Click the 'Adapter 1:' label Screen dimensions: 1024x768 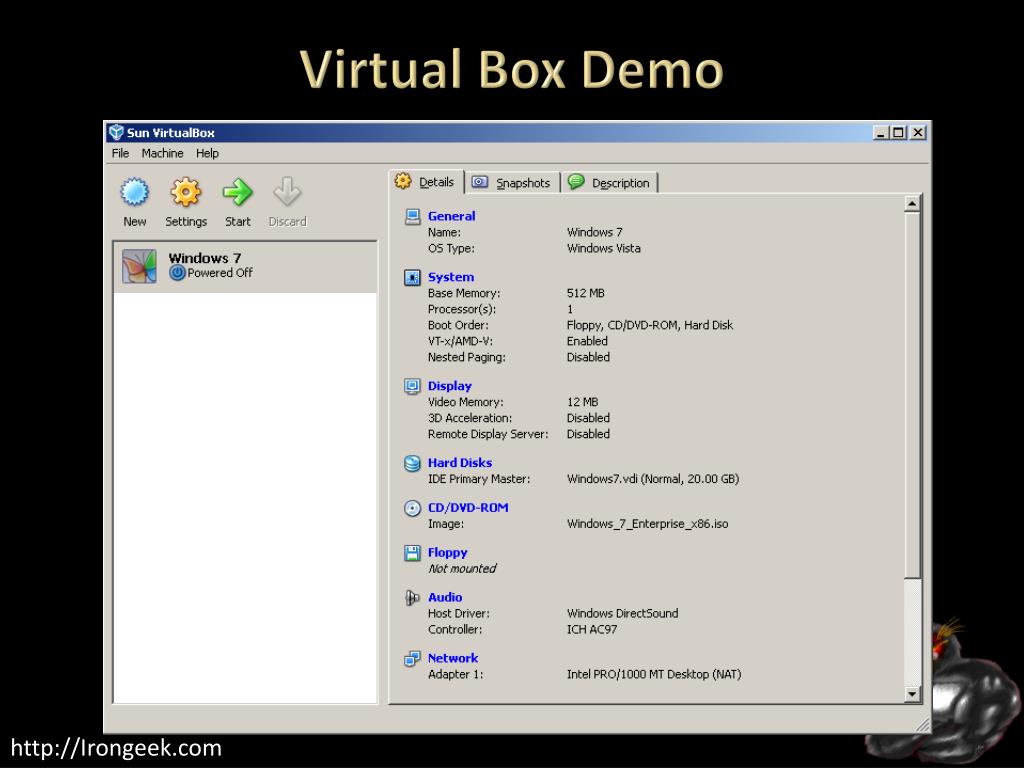pos(455,675)
